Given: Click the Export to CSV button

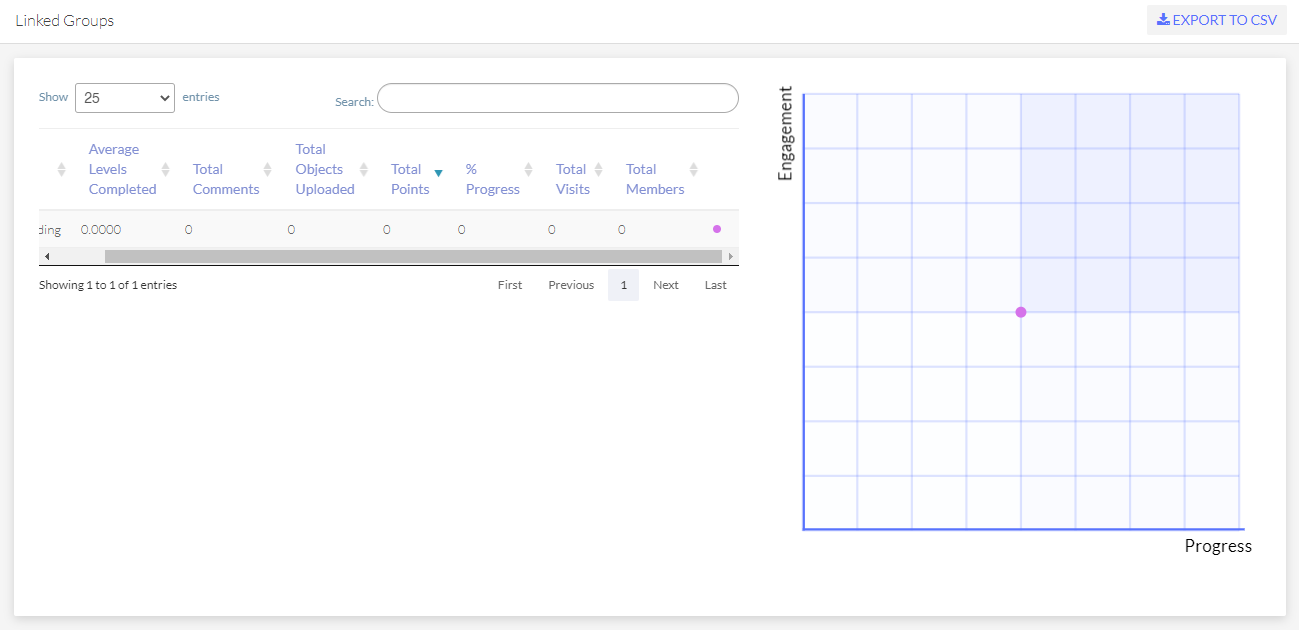Looking at the screenshot, I should tap(1216, 20).
